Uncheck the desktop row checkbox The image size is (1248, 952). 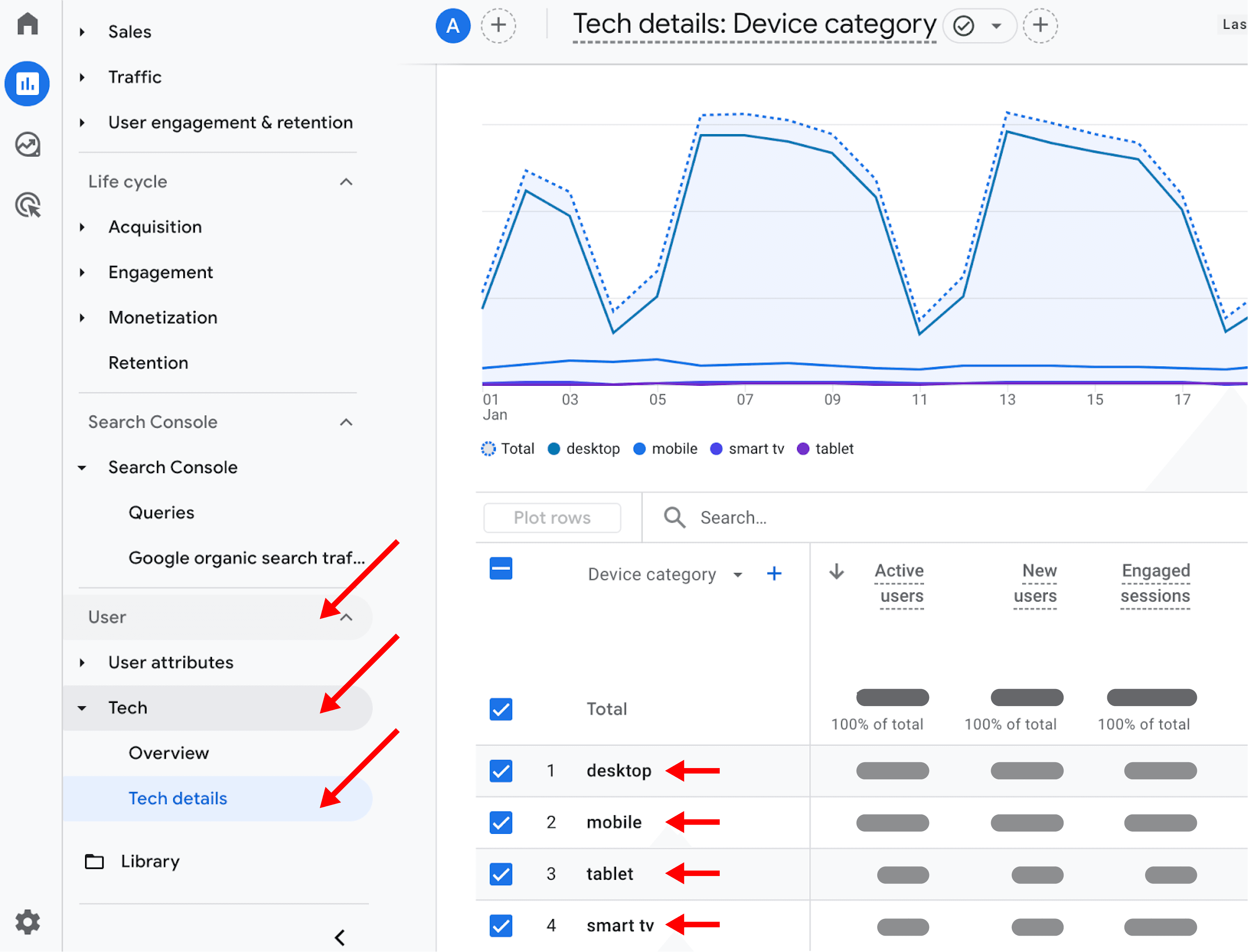click(x=501, y=771)
